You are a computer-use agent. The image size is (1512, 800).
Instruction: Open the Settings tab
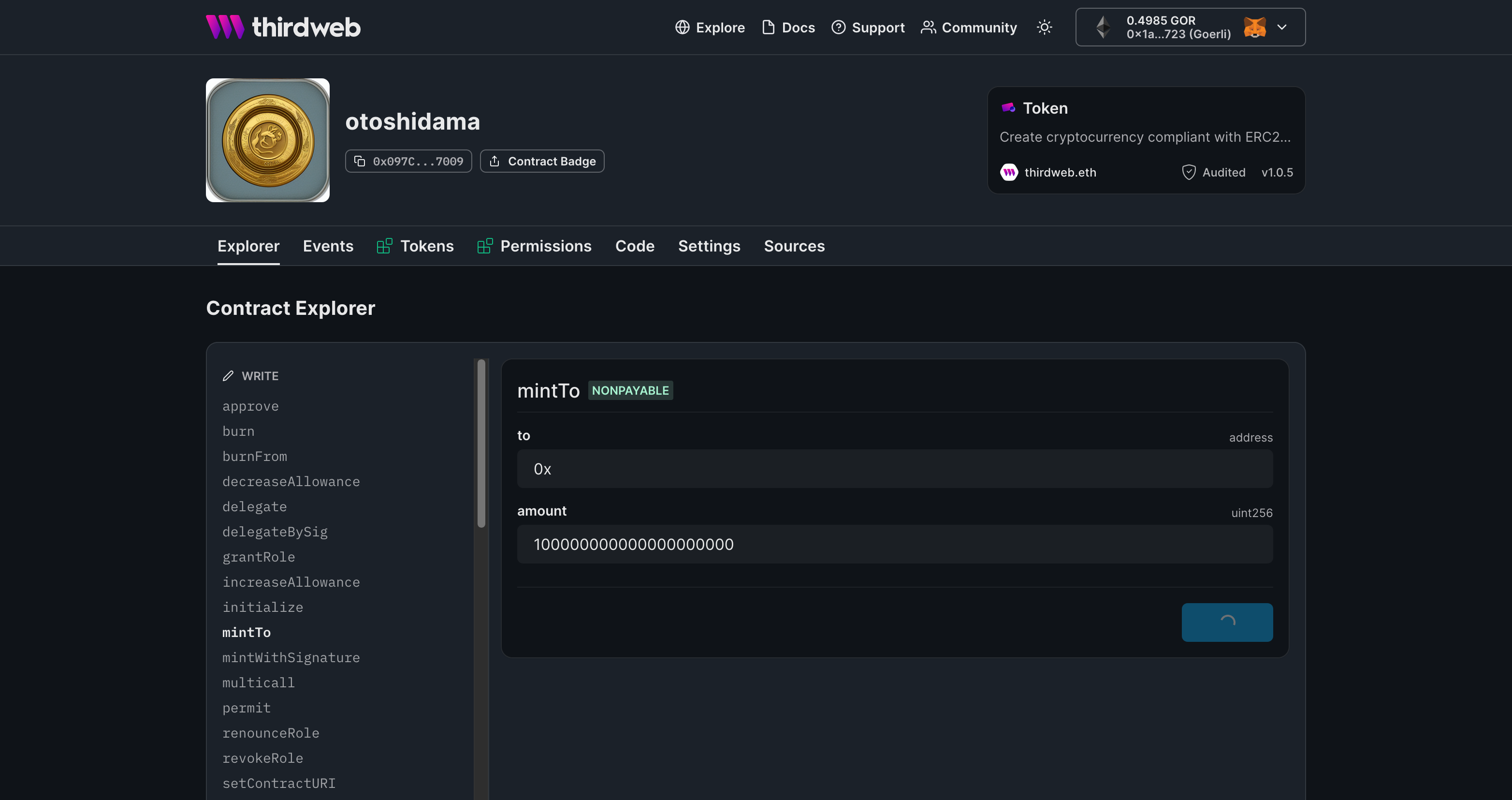click(709, 246)
